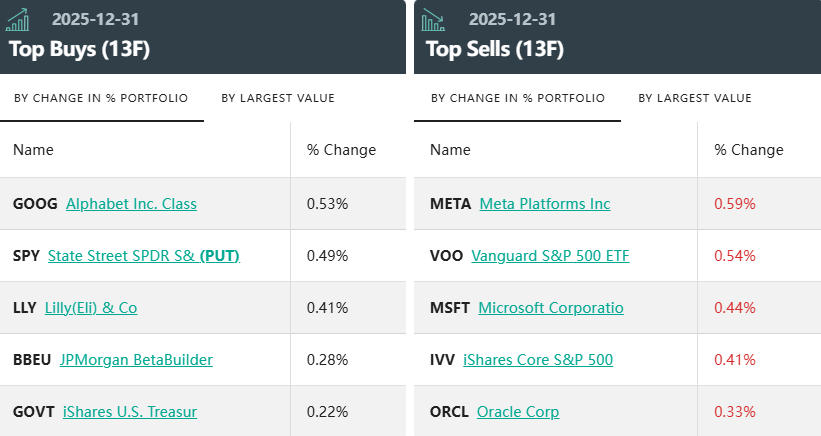Select Top Buys 'By Change in % Portfolio' tab

101,98
